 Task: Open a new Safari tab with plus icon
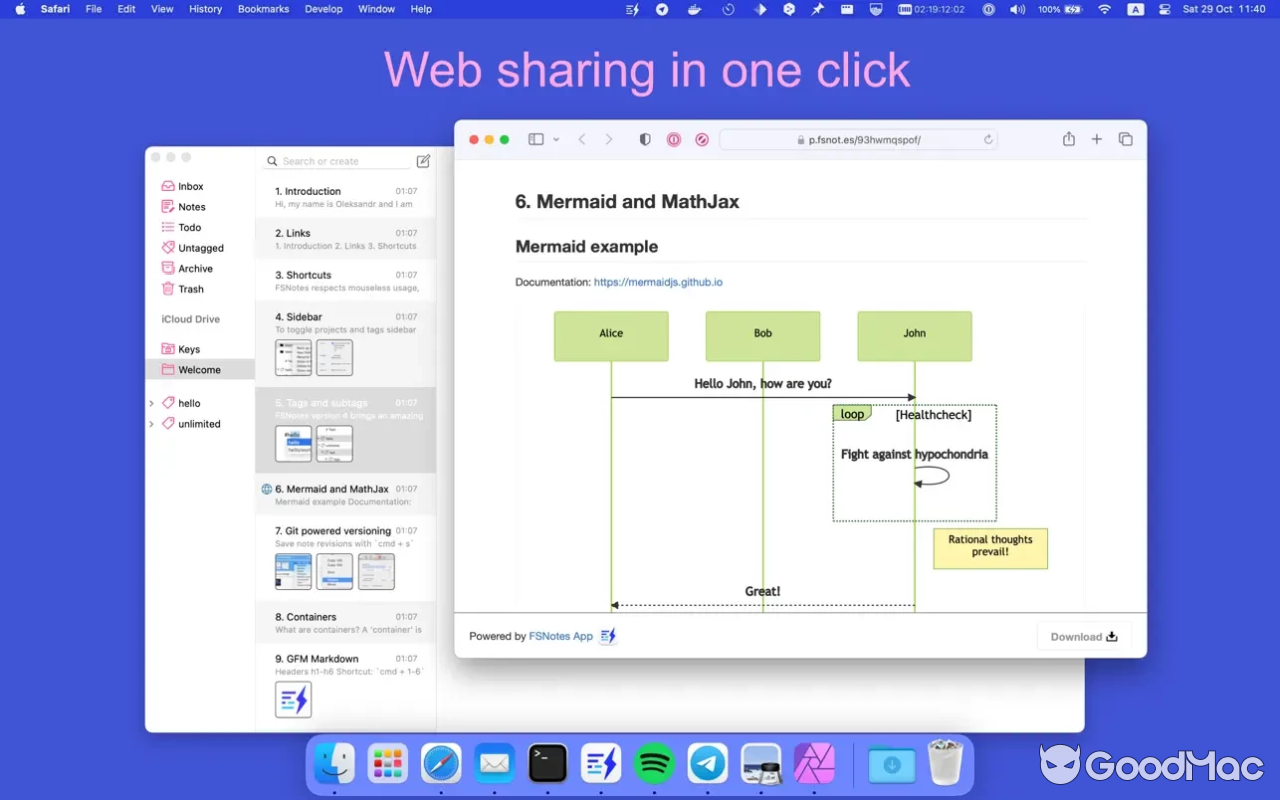coord(1096,140)
